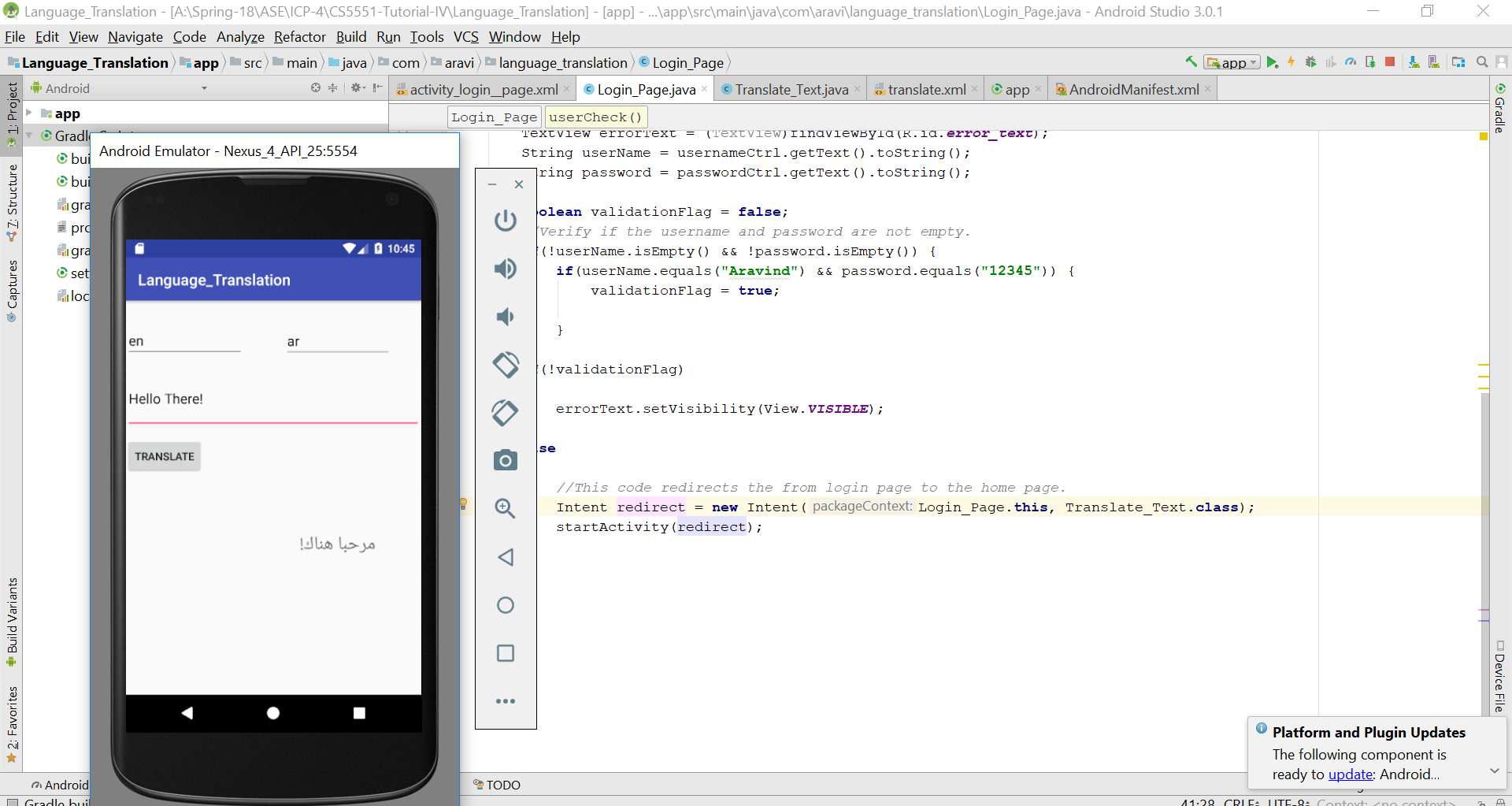Viewport: 1512px width, 806px height.
Task: Open app run configuration dropdown
Action: [x=1232, y=62]
